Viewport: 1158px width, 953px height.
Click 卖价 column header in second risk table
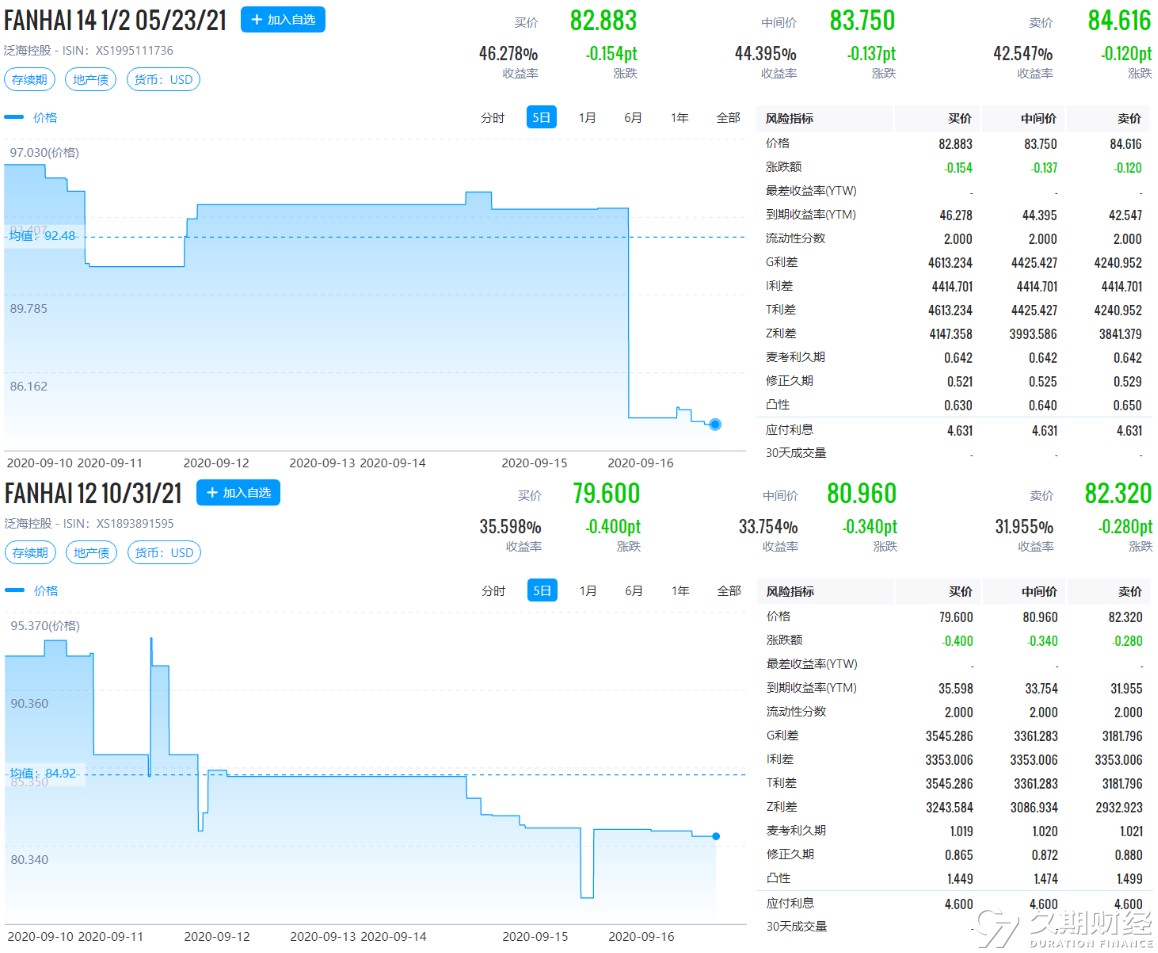pyautogui.click(x=1130, y=592)
